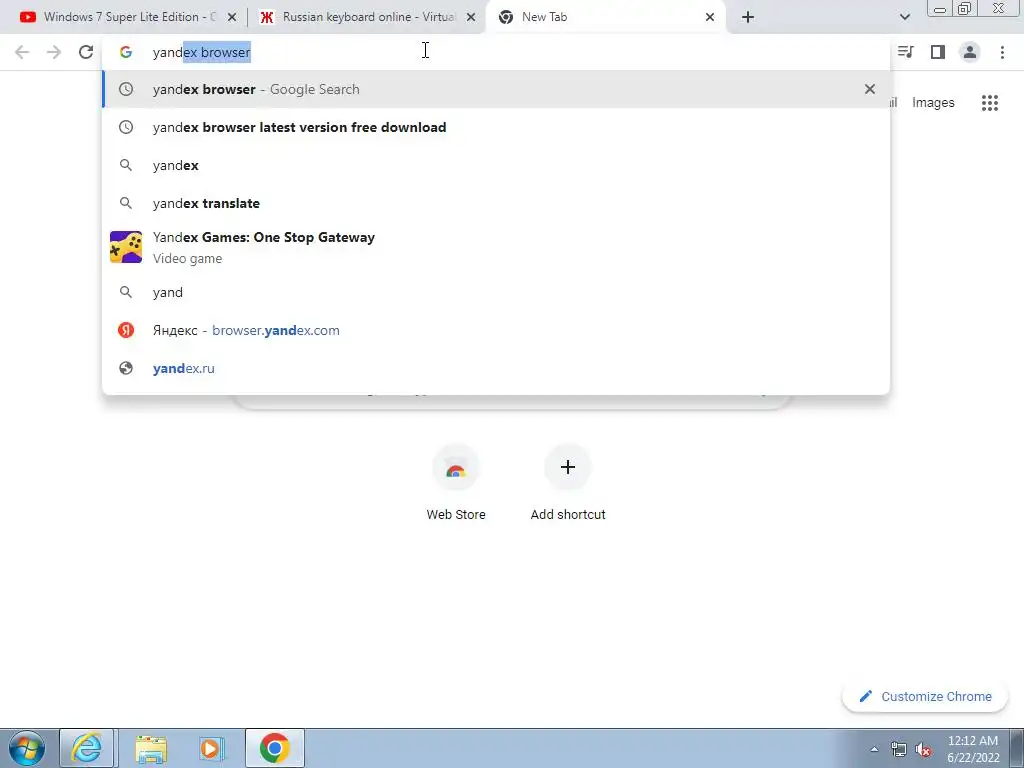Open the Web Store shortcut

tap(456, 482)
